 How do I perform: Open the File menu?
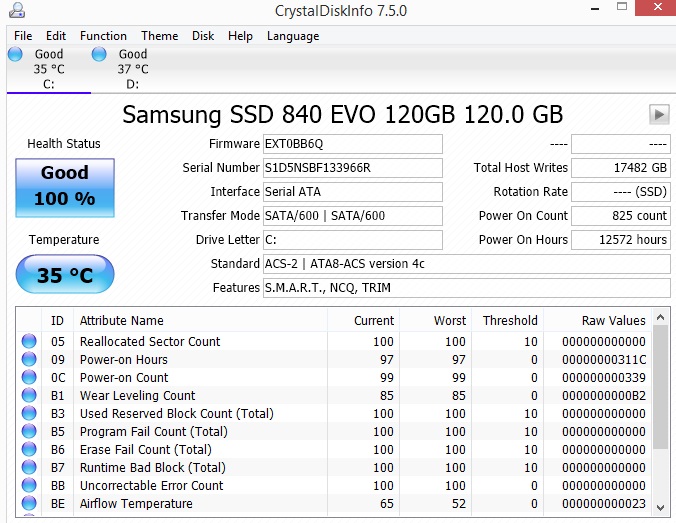(23, 36)
